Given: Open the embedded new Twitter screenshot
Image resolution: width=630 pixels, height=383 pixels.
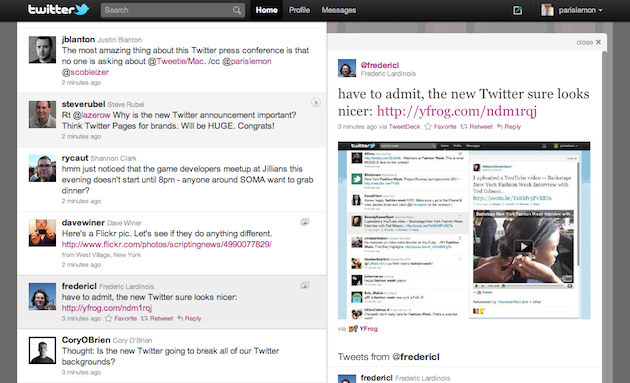Looking at the screenshot, I should pyautogui.click(x=464, y=230).
